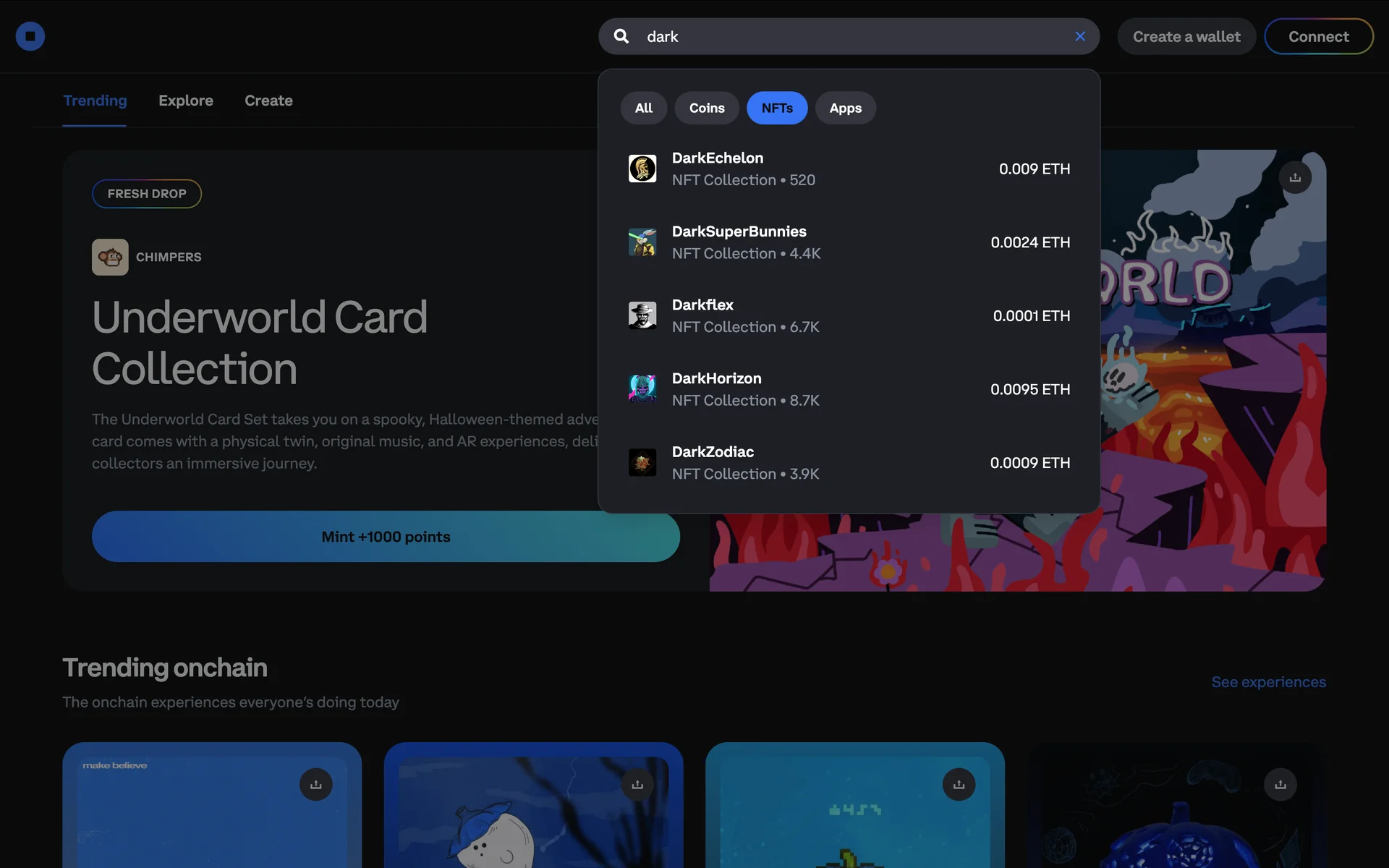1389x868 pixels.
Task: Click the blue home logo icon
Action: [x=30, y=36]
